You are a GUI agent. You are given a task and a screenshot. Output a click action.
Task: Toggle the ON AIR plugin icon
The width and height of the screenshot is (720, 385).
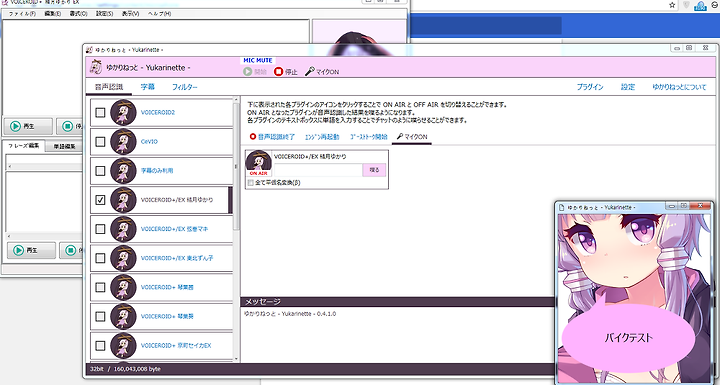click(x=259, y=164)
